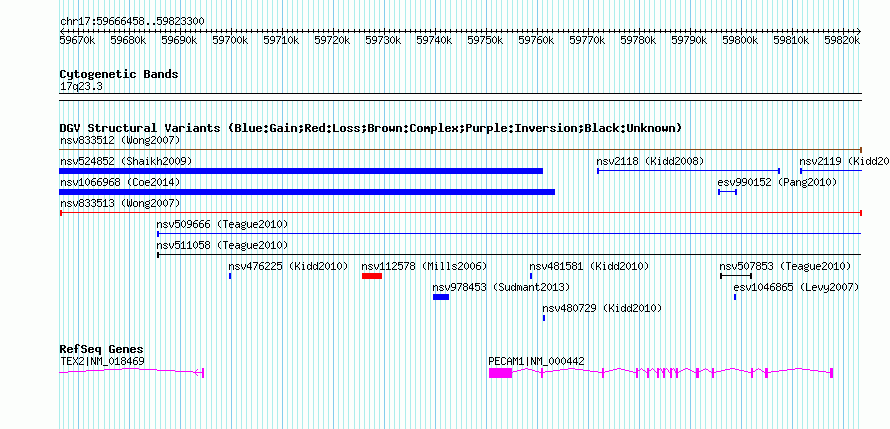The image size is (890, 429).
Task: Click the TEX2 gene model line
Action: tap(132, 372)
